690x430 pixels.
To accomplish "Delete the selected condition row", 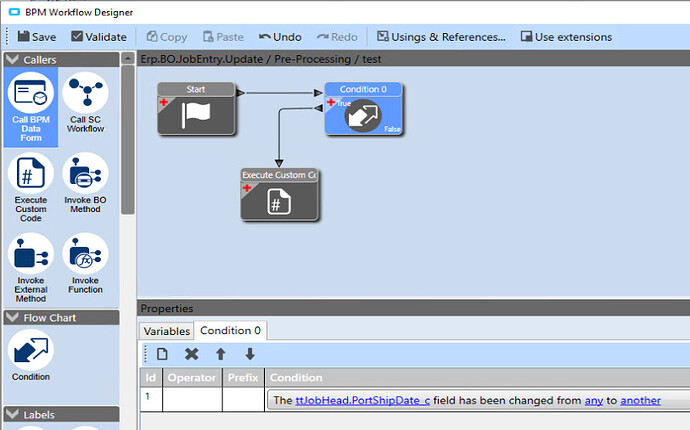I will pos(191,354).
